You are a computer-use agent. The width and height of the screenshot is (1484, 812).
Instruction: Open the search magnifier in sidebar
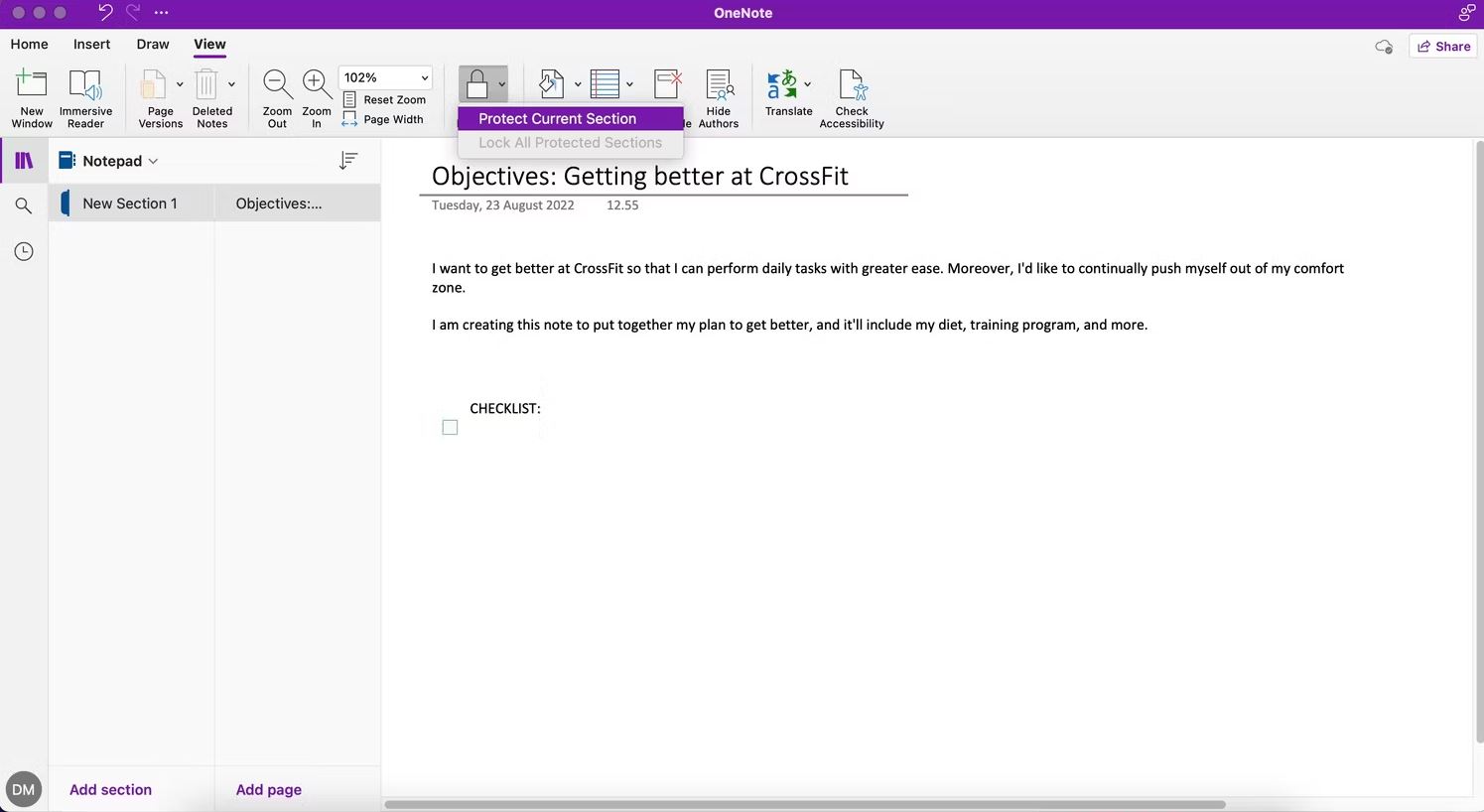pyautogui.click(x=24, y=205)
